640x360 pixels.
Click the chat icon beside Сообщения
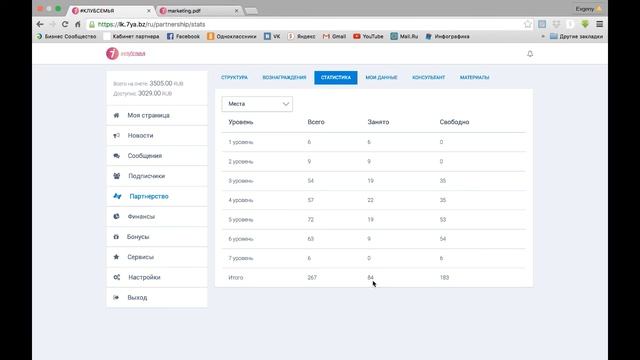tap(116, 156)
